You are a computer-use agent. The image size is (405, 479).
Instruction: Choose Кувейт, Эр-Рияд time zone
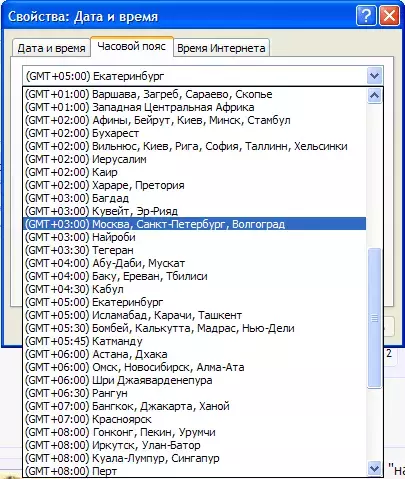click(195, 211)
